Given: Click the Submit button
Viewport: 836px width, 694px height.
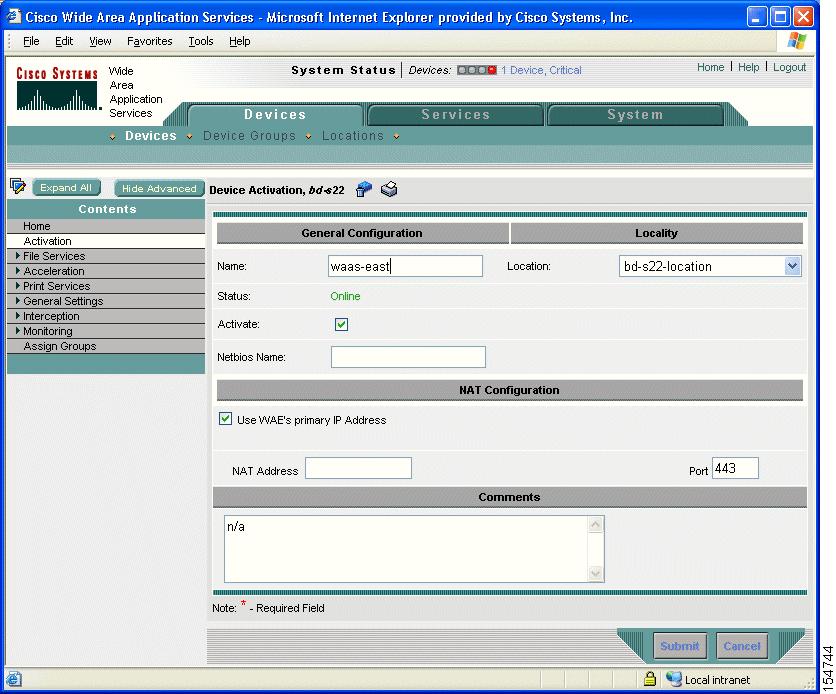Looking at the screenshot, I should (x=680, y=646).
